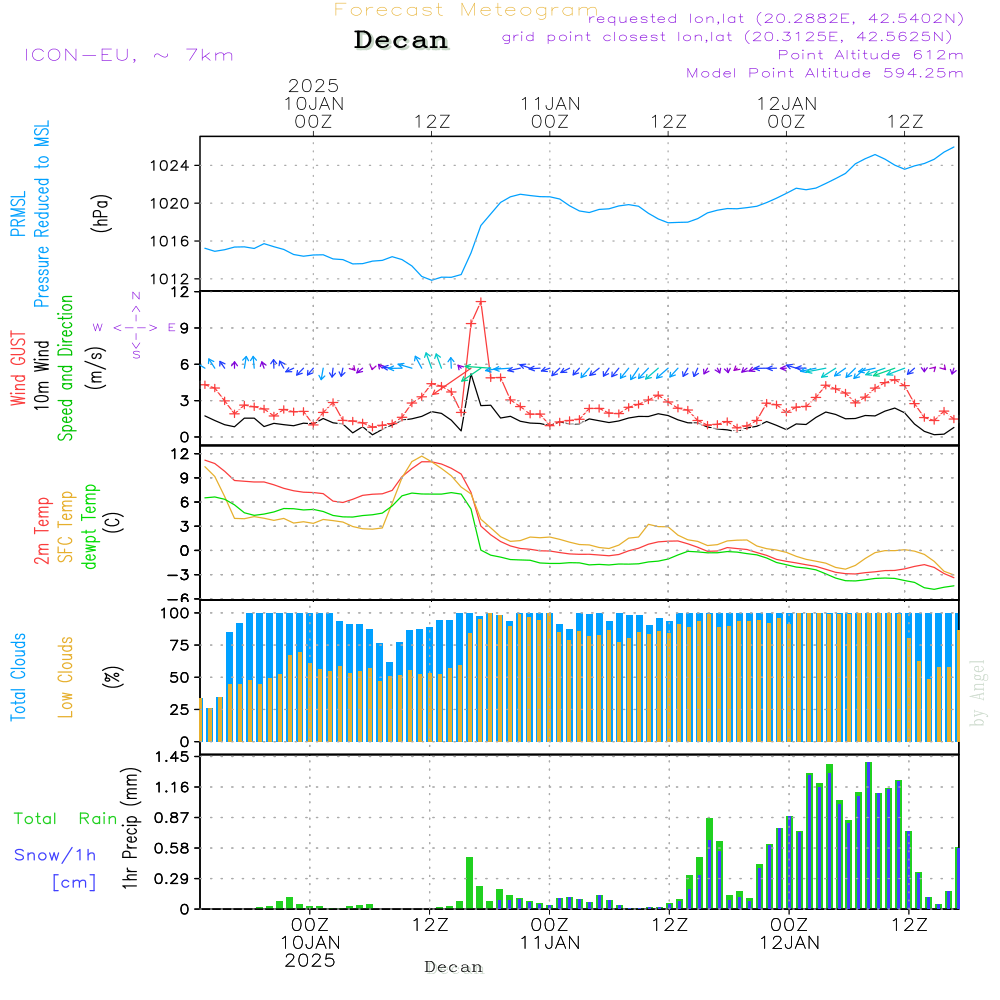Image resolution: width=1000 pixels, height=1000 pixels.
Task: Click the 'Total Clouds' legend label
Action: [18, 677]
